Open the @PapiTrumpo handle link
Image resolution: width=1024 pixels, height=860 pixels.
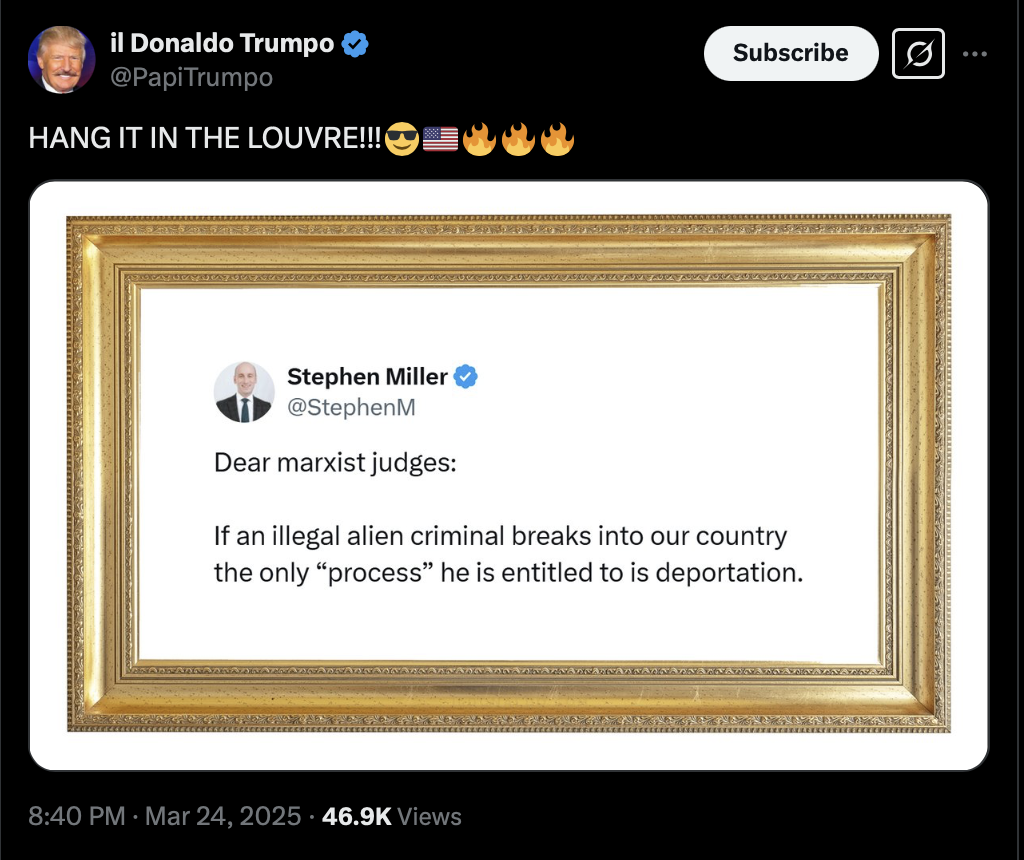[x=191, y=77]
